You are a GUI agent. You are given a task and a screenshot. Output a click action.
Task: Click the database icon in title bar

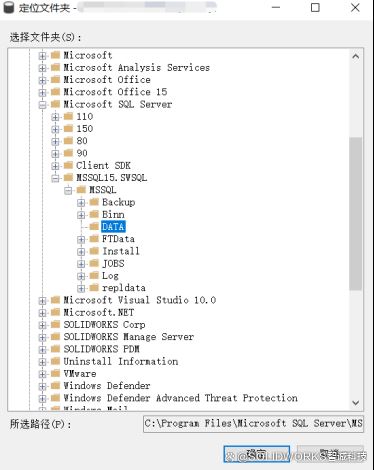coord(9,7)
